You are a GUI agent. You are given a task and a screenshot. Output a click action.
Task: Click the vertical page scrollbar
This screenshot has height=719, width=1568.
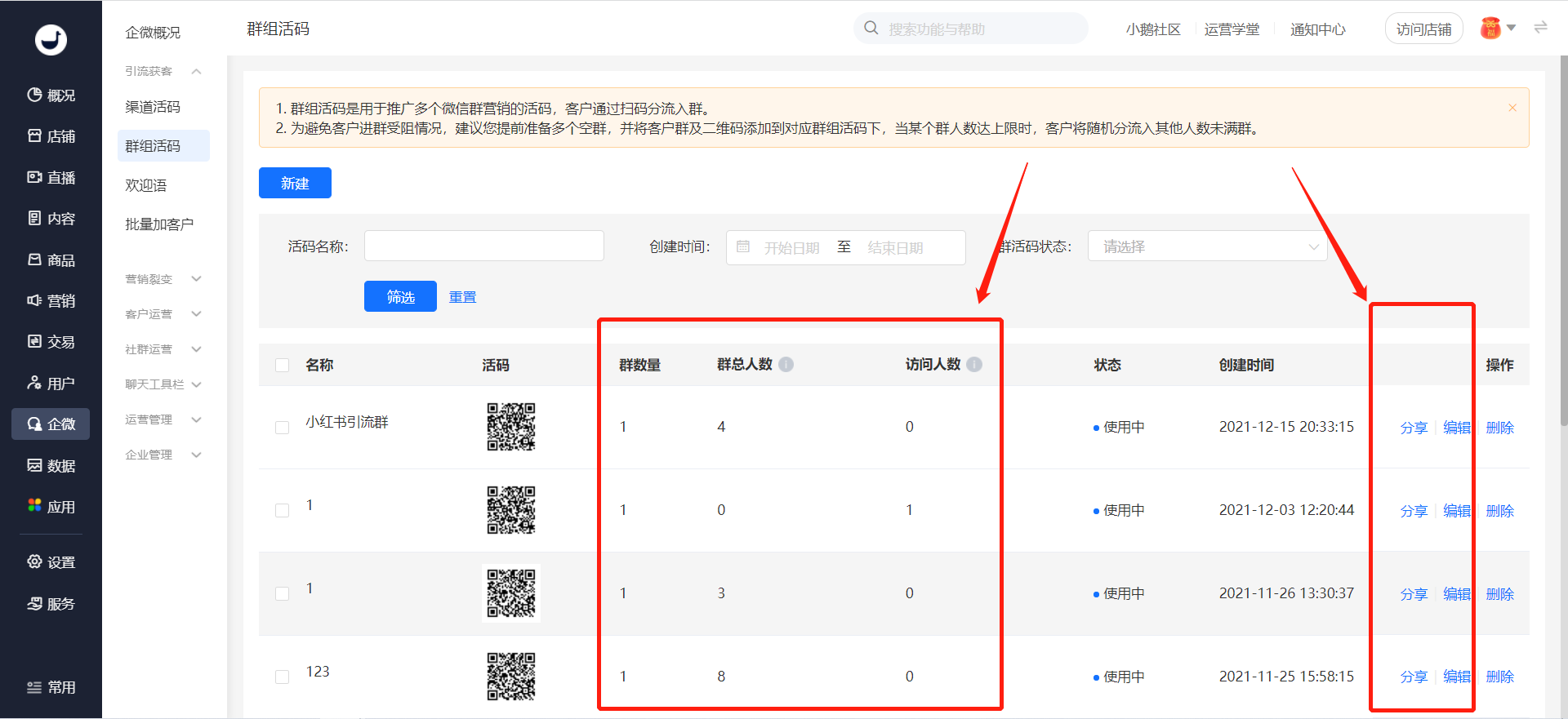pos(1563,241)
